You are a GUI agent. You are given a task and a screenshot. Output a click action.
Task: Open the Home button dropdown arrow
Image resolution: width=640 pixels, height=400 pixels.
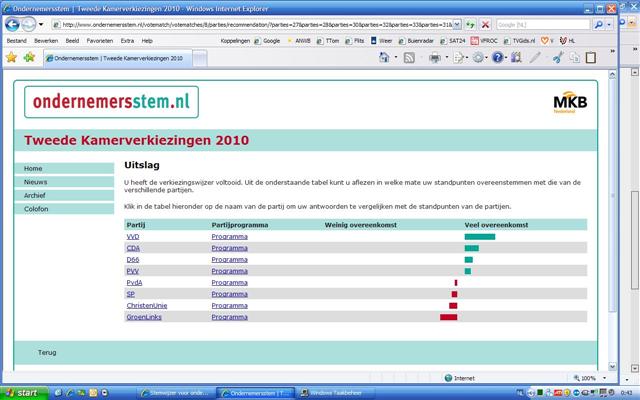click(396, 58)
